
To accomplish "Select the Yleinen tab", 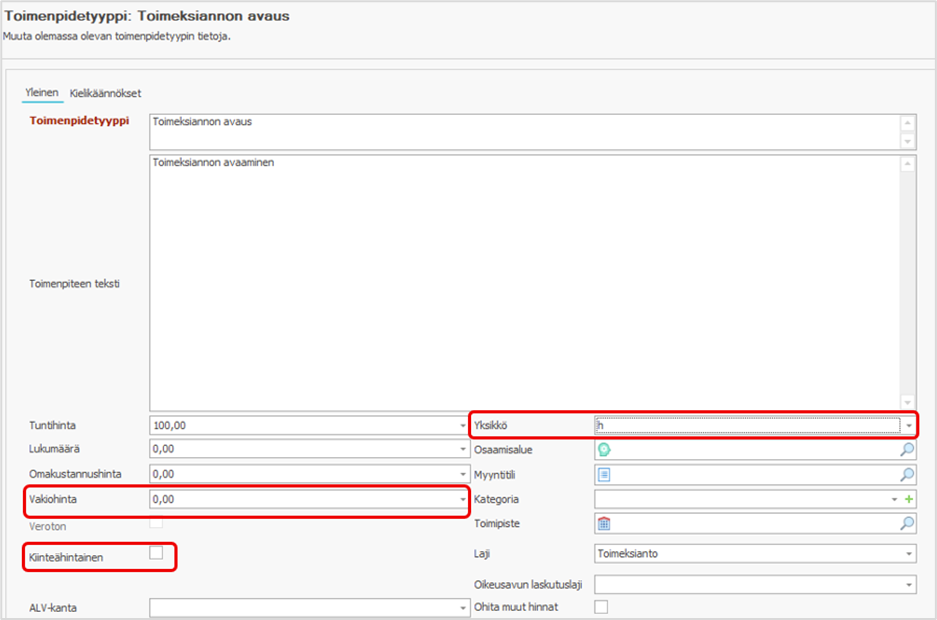I will 41,93.
